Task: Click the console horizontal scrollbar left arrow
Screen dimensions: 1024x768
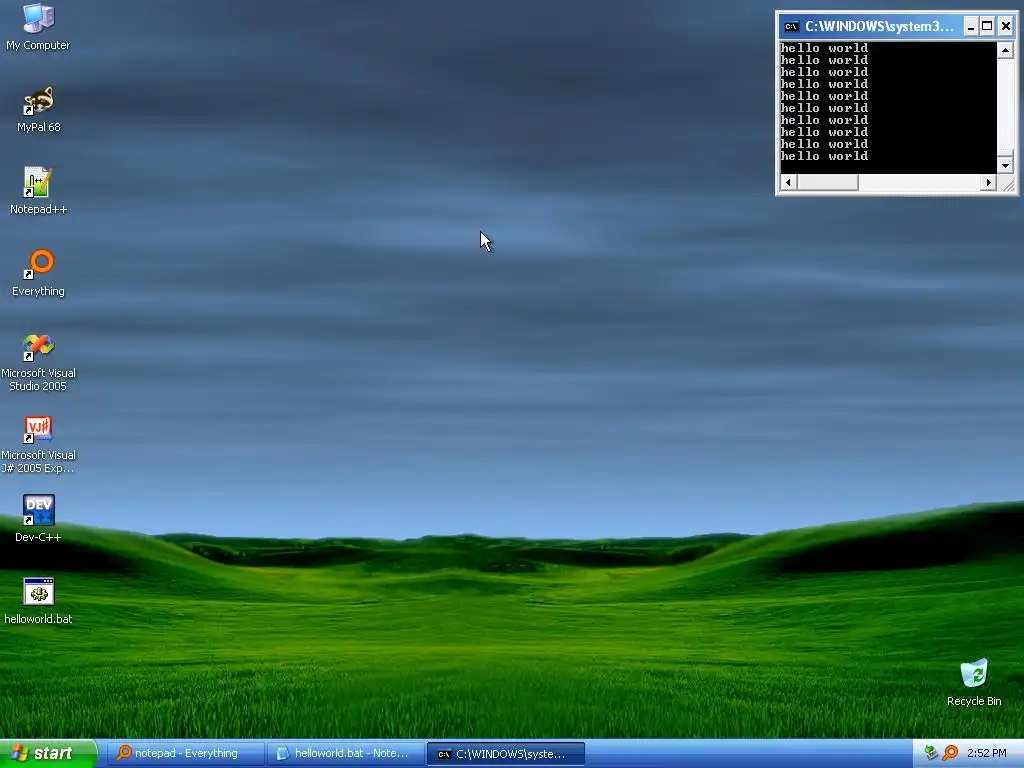Action: pyautogui.click(x=788, y=182)
